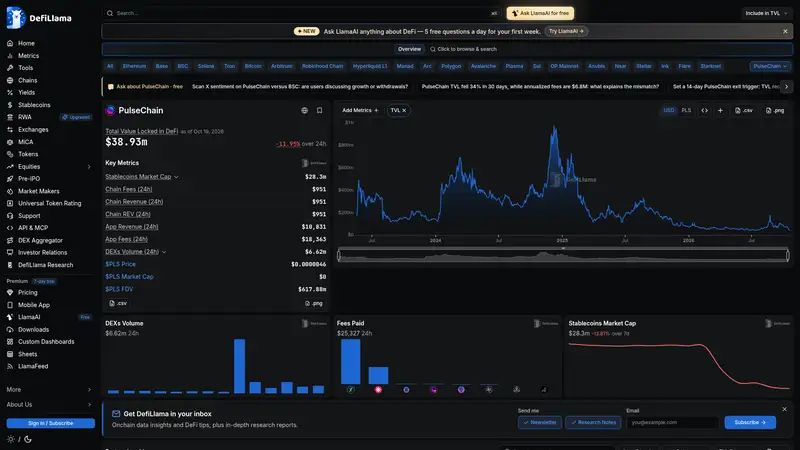Download chart .csv from chart toolbar
This screenshot has width=800, height=450.
point(744,110)
